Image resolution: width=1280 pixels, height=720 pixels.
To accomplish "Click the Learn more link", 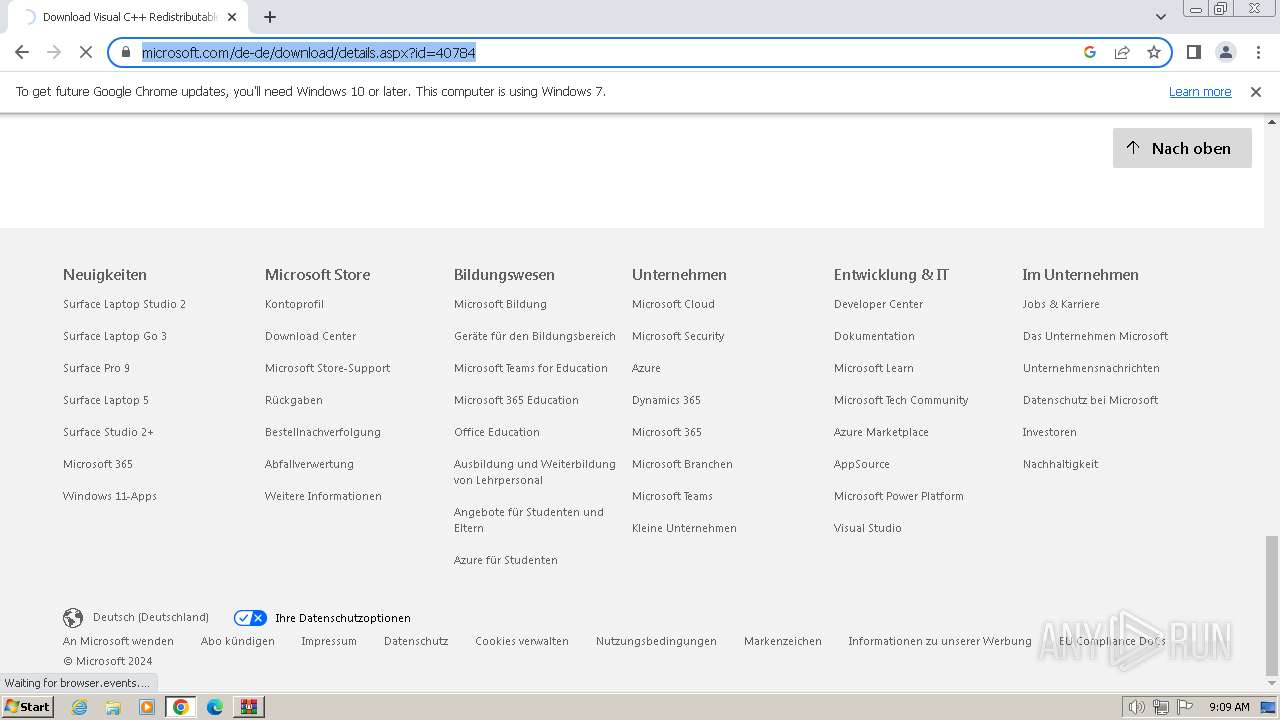I will 1200,92.
